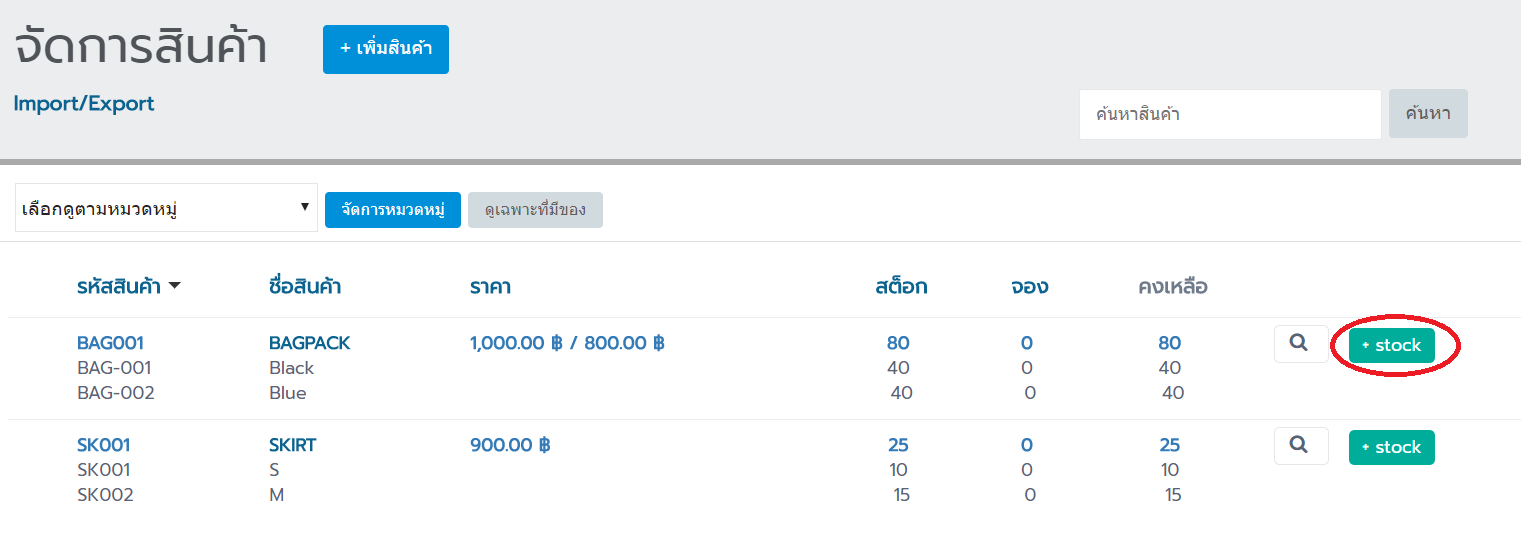Add stock for BAGPACK product
Screen dimensions: 1521x535
click(x=1391, y=345)
